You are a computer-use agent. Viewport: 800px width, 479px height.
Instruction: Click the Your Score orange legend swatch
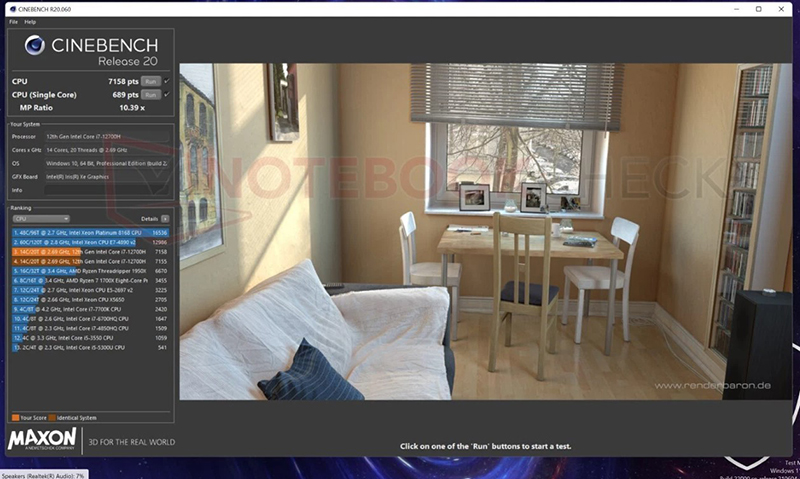[15, 418]
